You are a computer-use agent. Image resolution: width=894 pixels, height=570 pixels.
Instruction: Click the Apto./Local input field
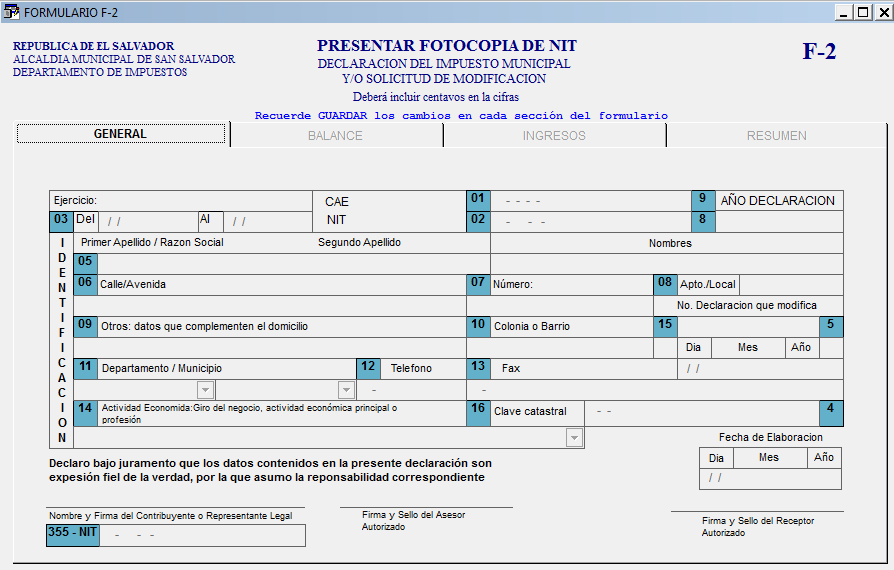pos(790,284)
